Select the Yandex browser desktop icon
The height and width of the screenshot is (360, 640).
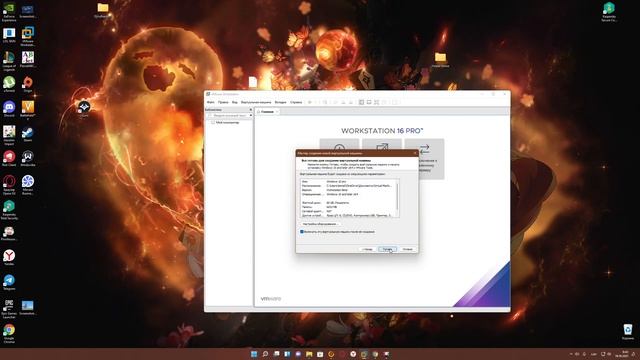click(x=9, y=258)
